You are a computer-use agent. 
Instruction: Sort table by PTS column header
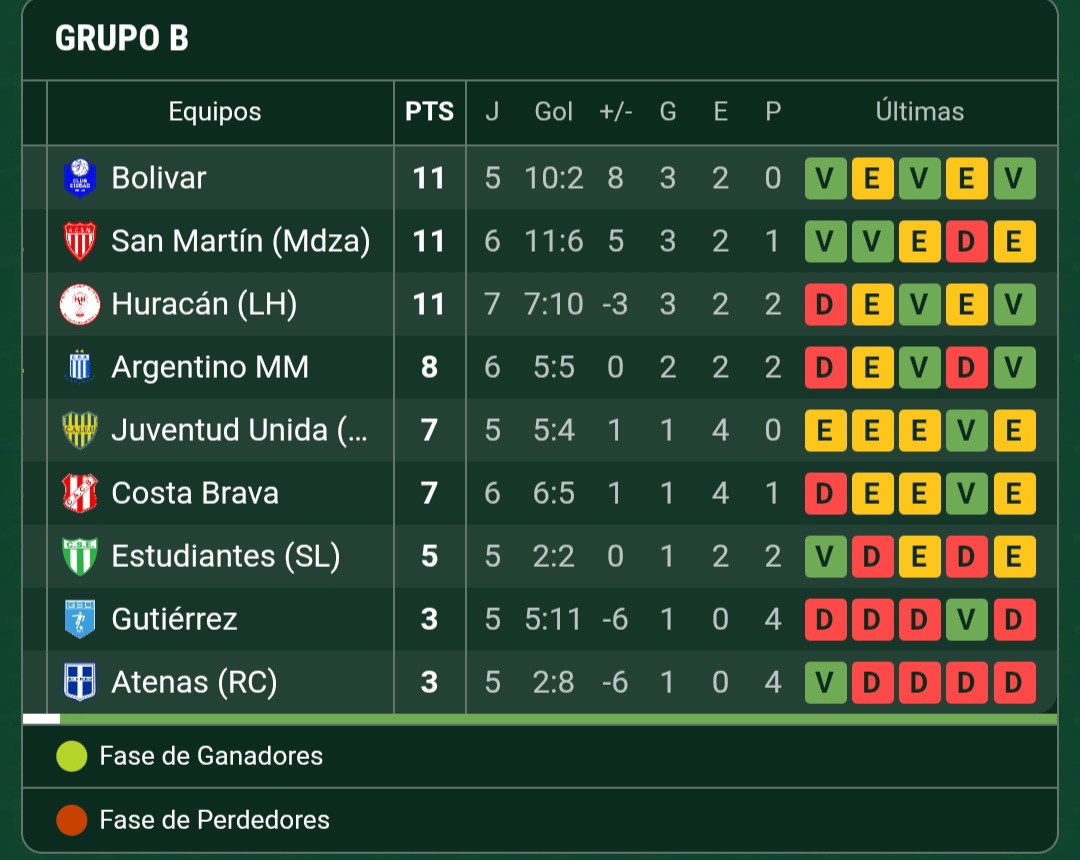(x=429, y=112)
